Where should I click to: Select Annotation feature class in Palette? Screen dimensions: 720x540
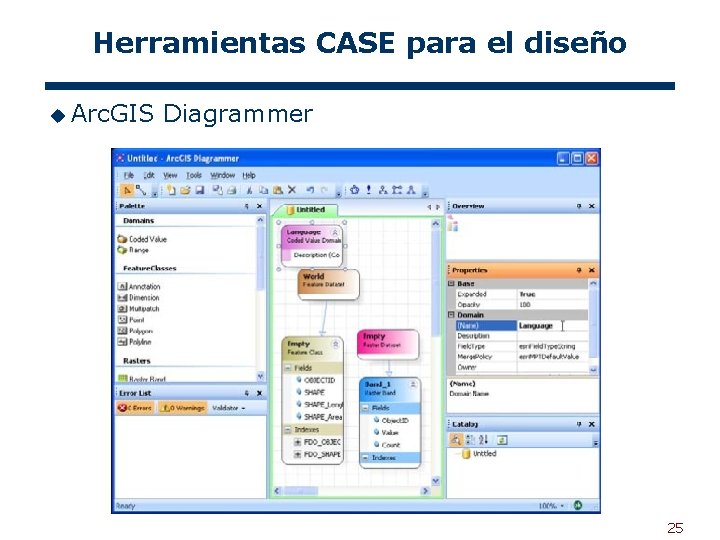click(x=139, y=287)
